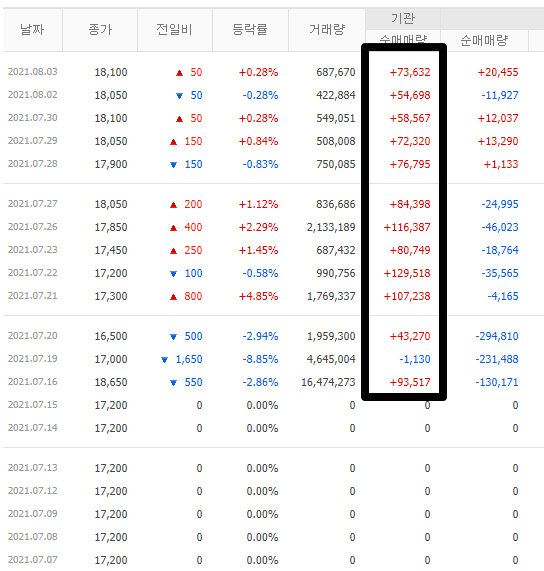Click the +2.29% change rate

(258, 227)
